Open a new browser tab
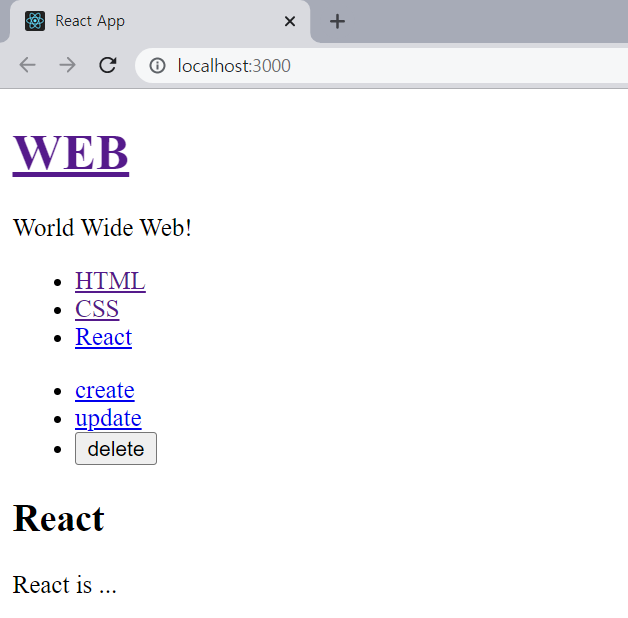 tap(337, 21)
